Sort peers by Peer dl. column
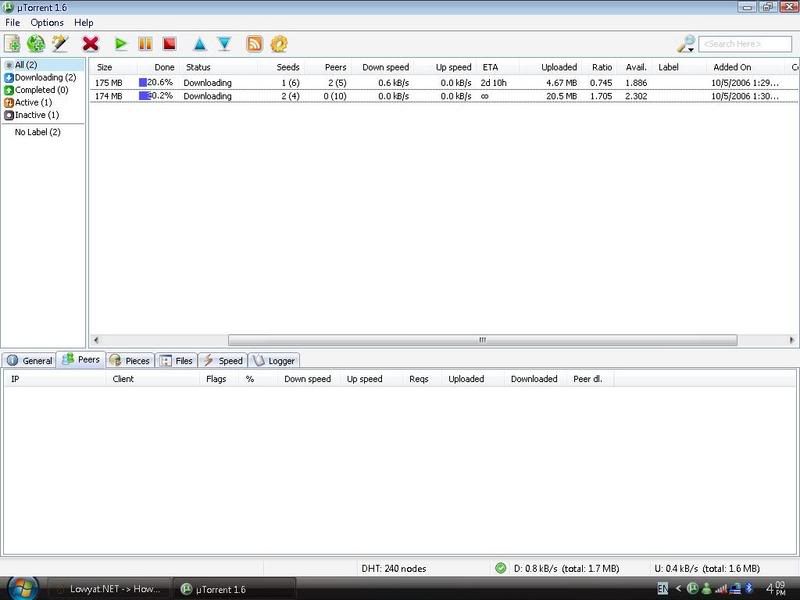The image size is (800, 600). pyautogui.click(x=588, y=379)
